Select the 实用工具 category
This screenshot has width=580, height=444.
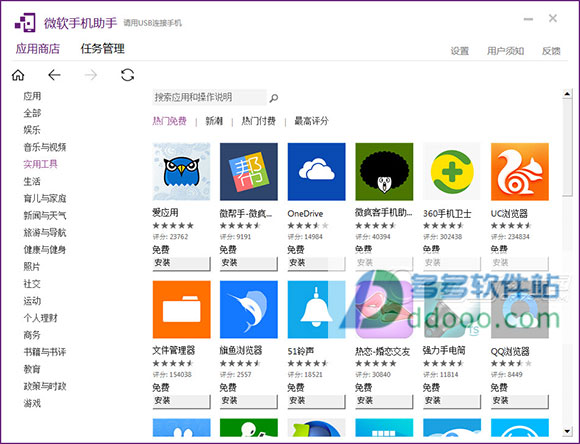point(40,164)
